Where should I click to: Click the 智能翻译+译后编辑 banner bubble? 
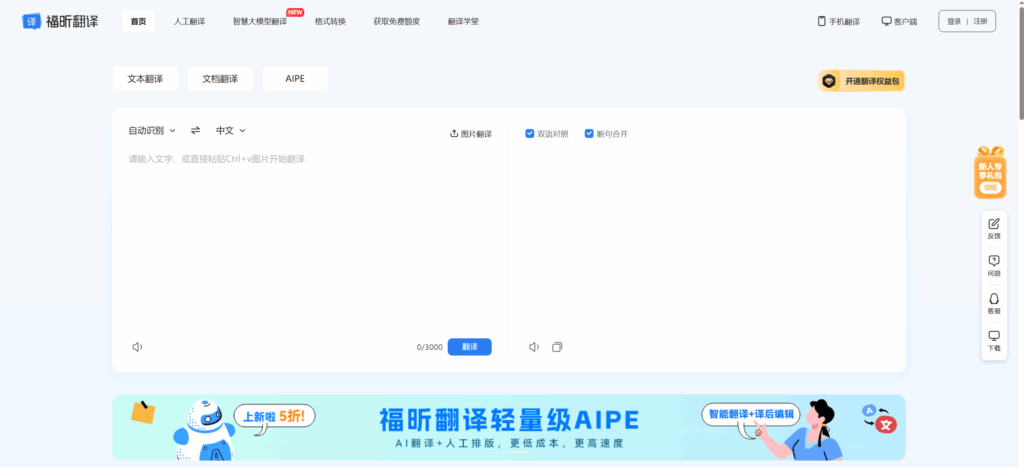click(751, 413)
